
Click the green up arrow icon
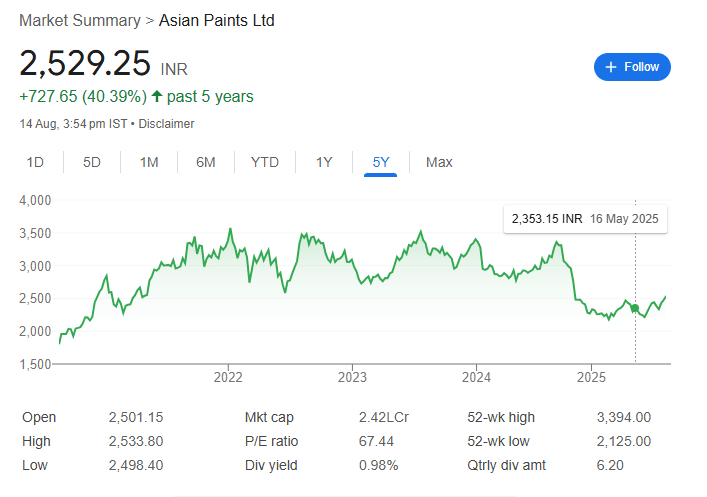click(x=156, y=96)
